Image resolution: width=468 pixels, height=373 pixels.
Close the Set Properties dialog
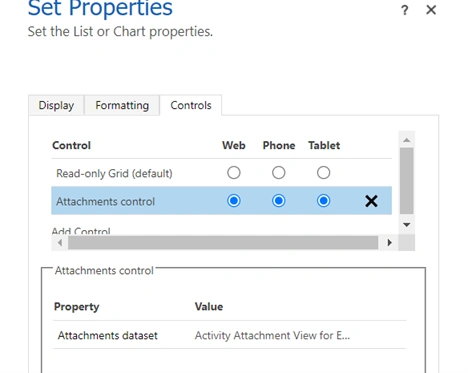click(431, 10)
